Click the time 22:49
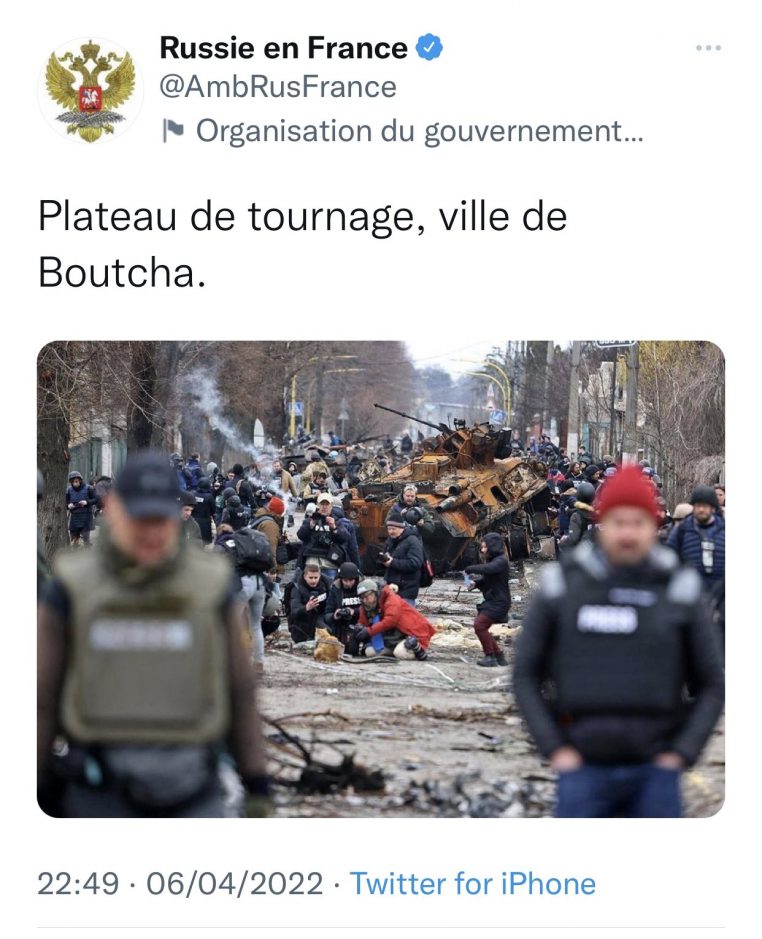The image size is (762, 939). (78, 883)
